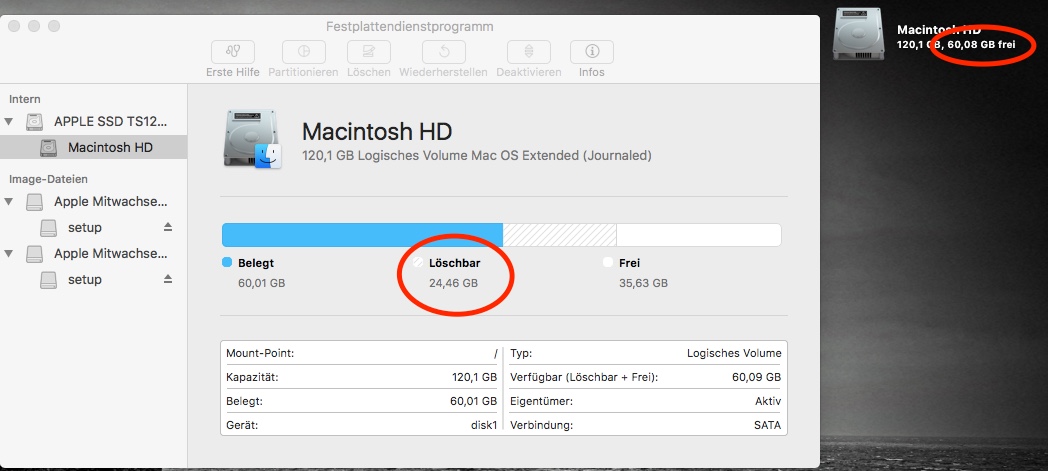Image resolution: width=1048 pixels, height=471 pixels.
Task: Click the 60,01 GB Belegt value
Action: [261, 283]
